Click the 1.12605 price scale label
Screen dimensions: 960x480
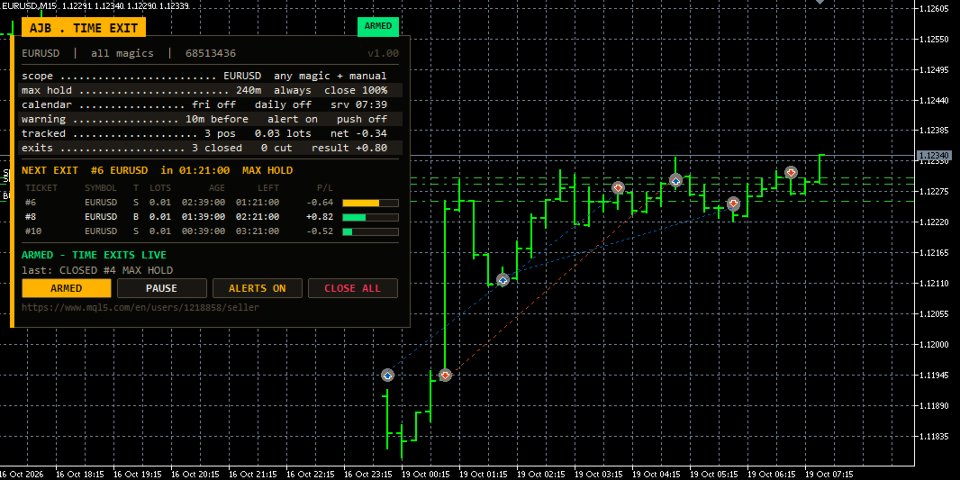click(934, 9)
